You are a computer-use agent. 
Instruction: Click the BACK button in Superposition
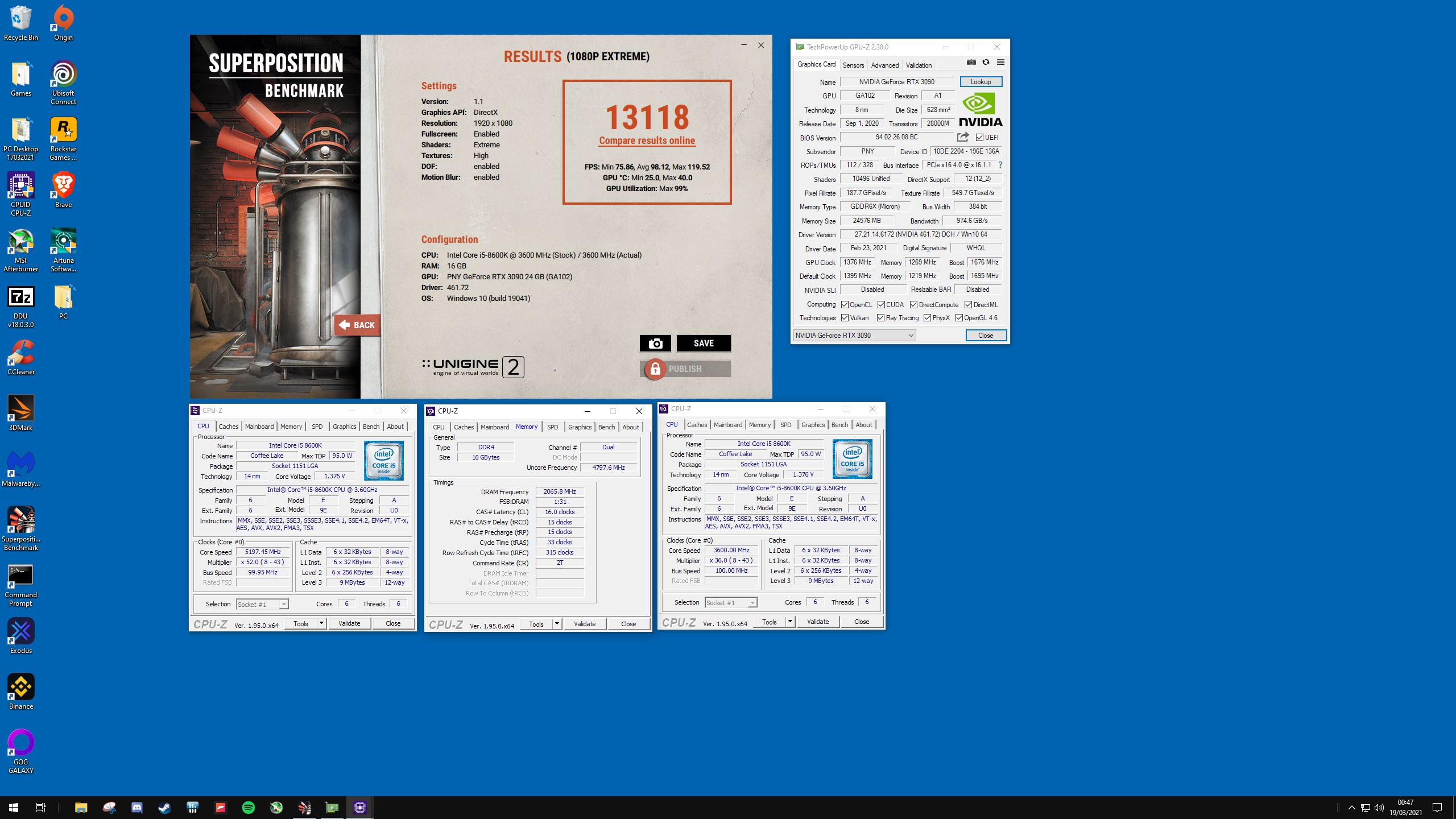pos(357,325)
